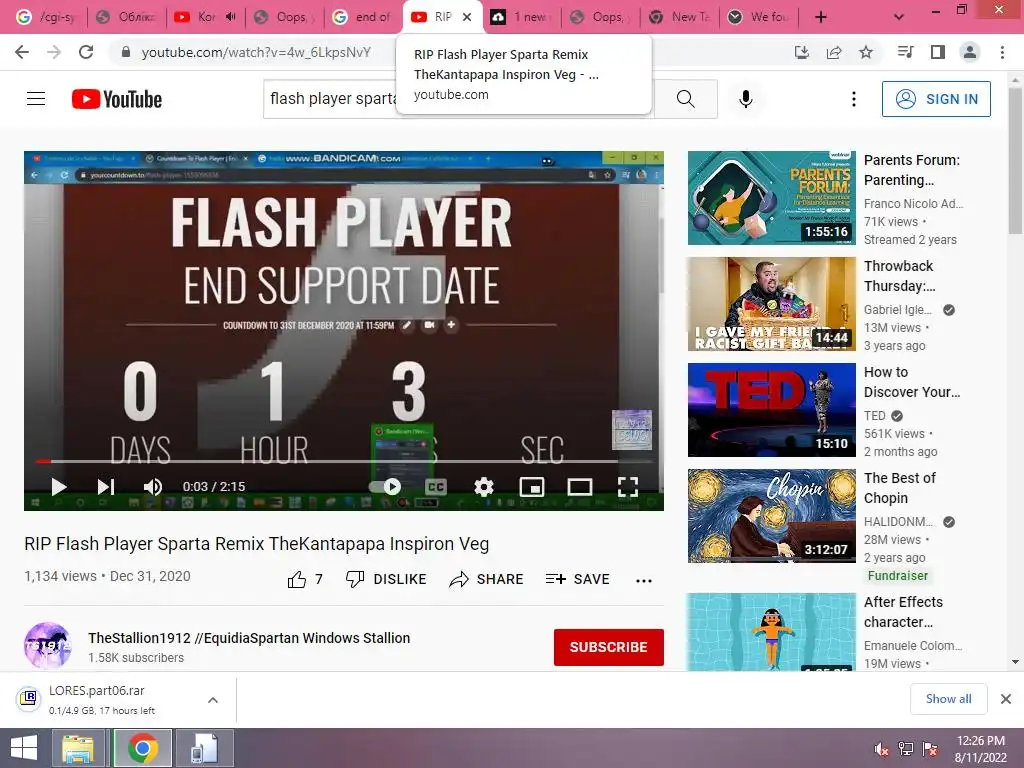Image resolution: width=1024 pixels, height=768 pixels.
Task: Click SHARE under the video
Action: [x=487, y=579]
